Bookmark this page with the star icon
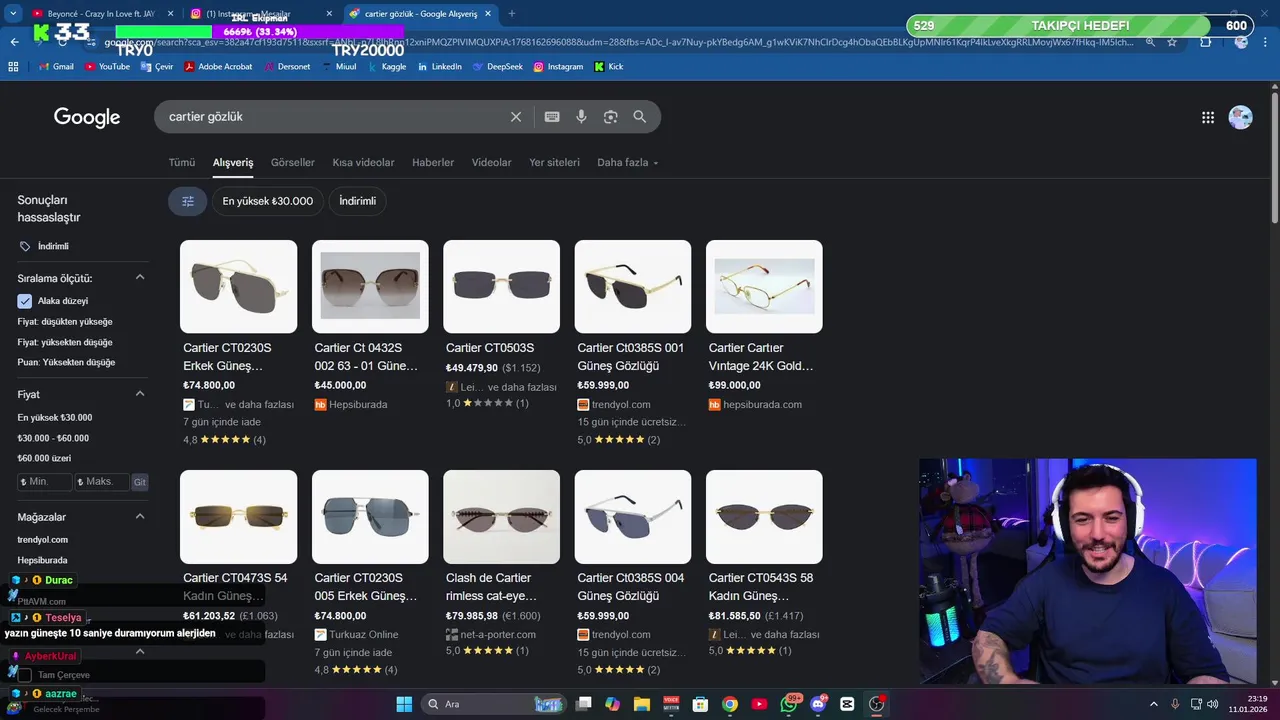The width and height of the screenshot is (1280, 720). [x=1172, y=42]
